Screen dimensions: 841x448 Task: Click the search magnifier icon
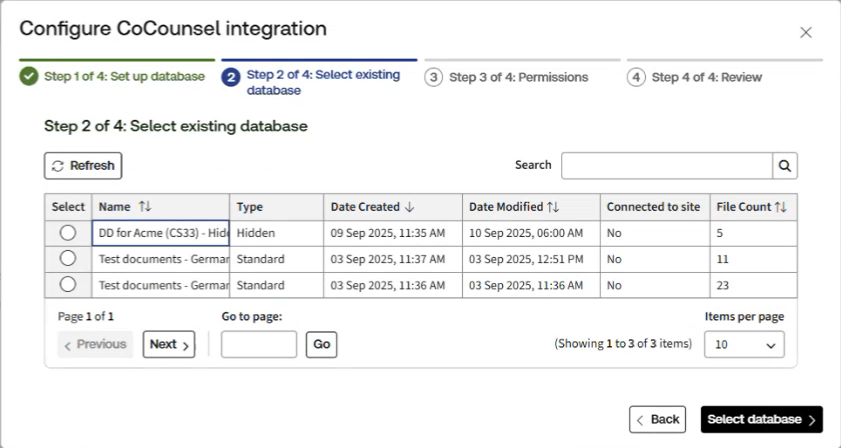785,166
